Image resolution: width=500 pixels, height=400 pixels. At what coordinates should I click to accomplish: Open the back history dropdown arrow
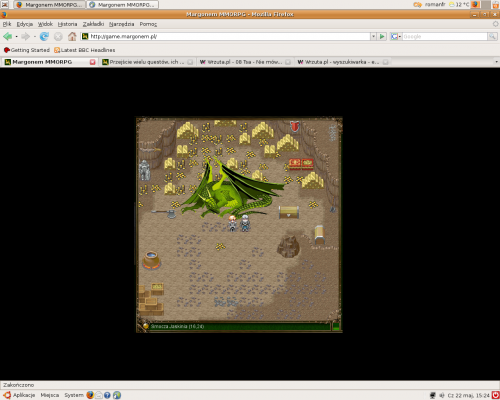16,36
